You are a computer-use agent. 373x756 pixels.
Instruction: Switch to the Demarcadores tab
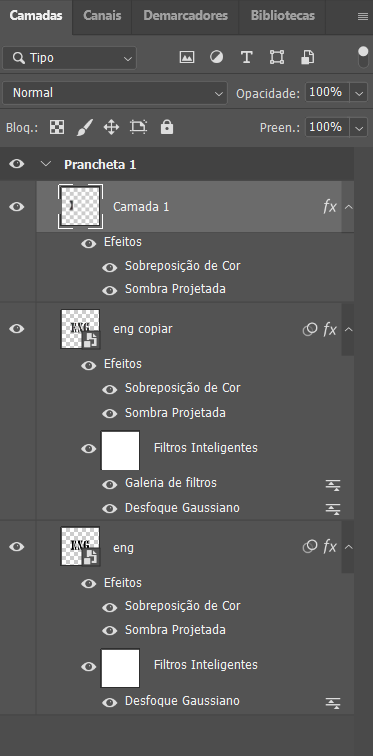pyautogui.click(x=185, y=15)
